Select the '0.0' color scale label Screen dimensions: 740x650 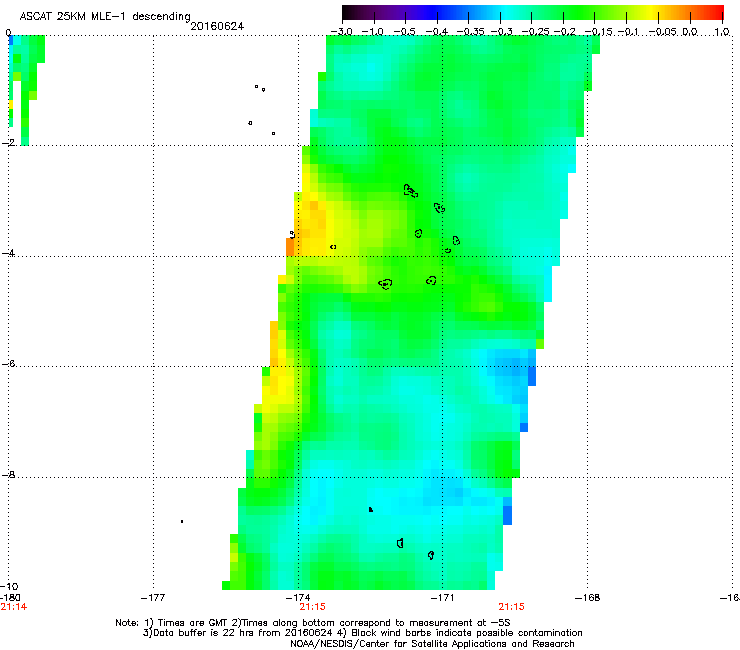click(690, 32)
